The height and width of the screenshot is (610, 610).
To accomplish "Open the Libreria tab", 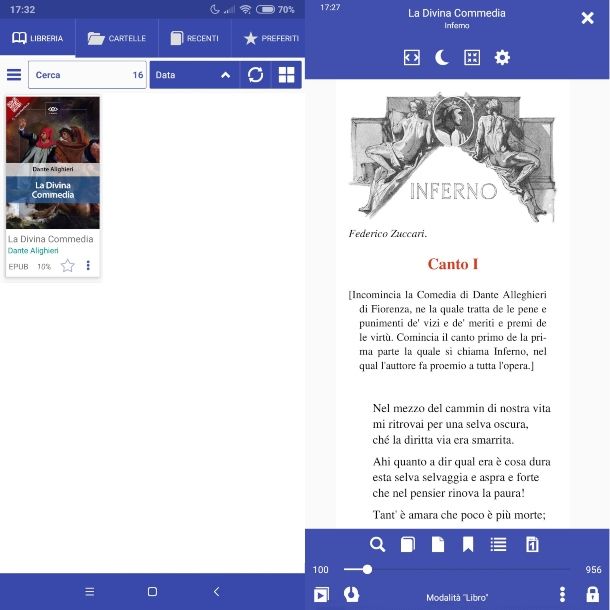I will 37,38.
